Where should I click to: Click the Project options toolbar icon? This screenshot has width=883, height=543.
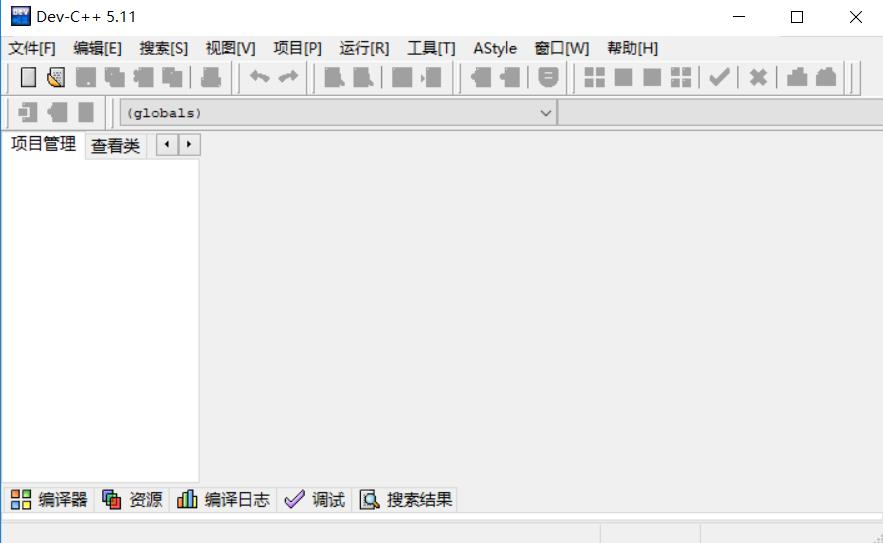(x=548, y=77)
